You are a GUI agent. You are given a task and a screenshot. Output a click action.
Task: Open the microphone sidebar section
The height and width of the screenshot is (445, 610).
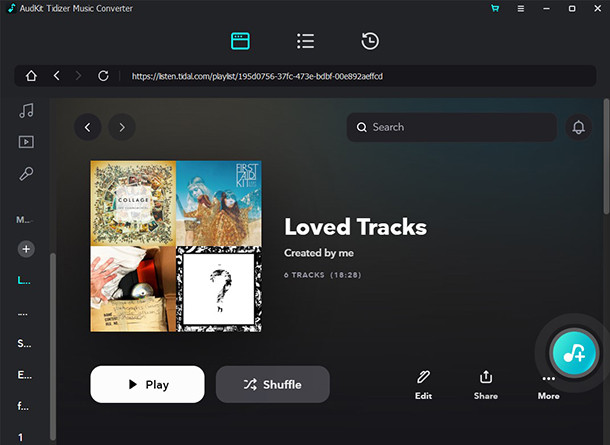[x=26, y=174]
